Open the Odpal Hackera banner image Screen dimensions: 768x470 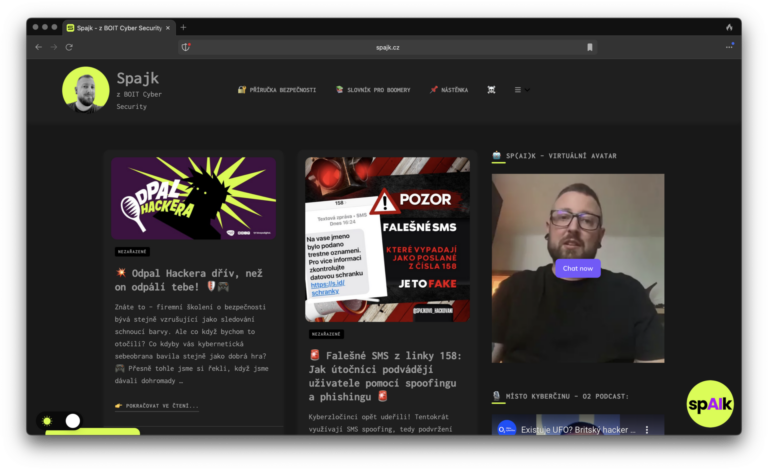[193, 198]
